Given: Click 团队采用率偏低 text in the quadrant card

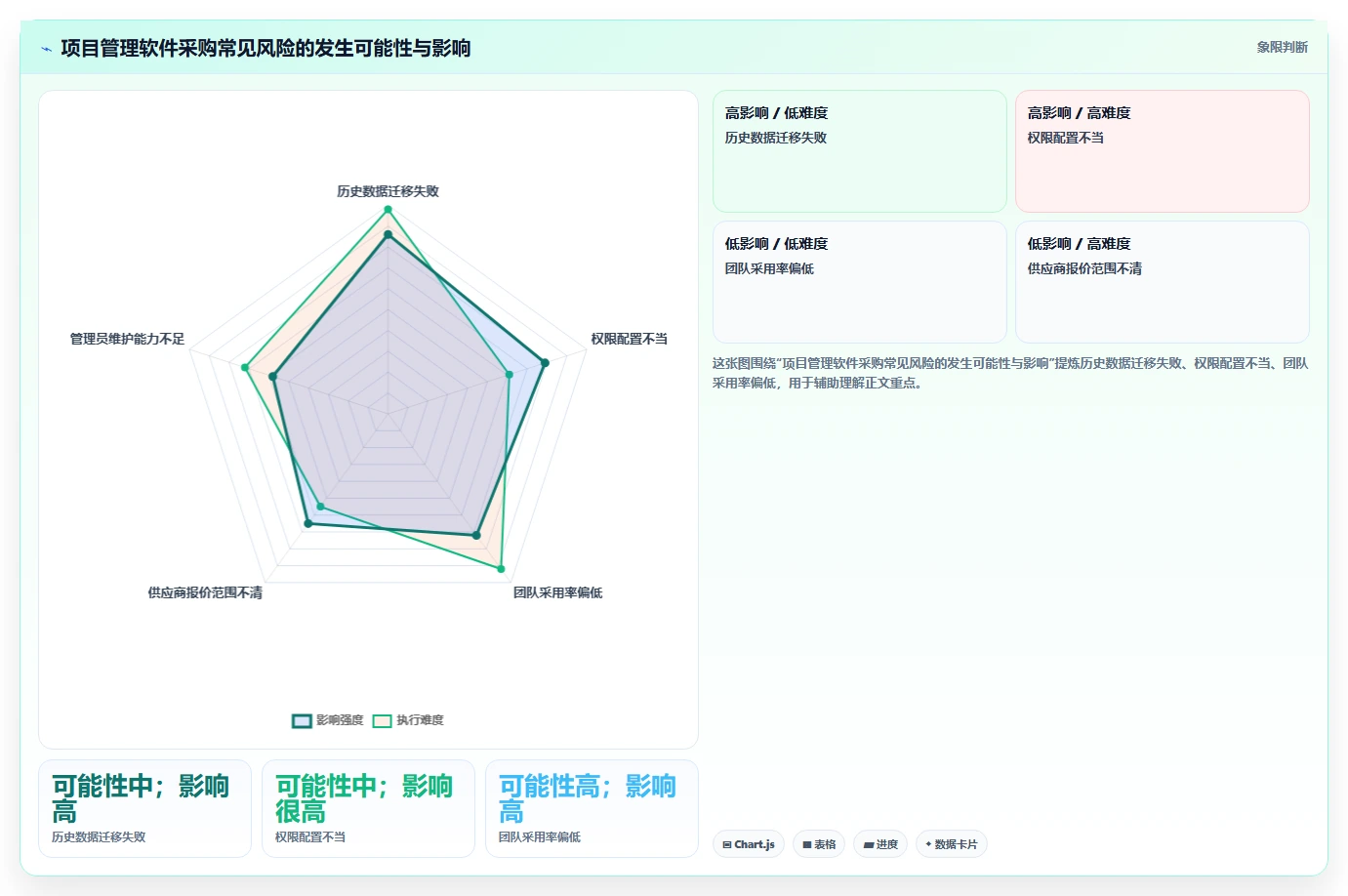Looking at the screenshot, I should click(x=769, y=268).
